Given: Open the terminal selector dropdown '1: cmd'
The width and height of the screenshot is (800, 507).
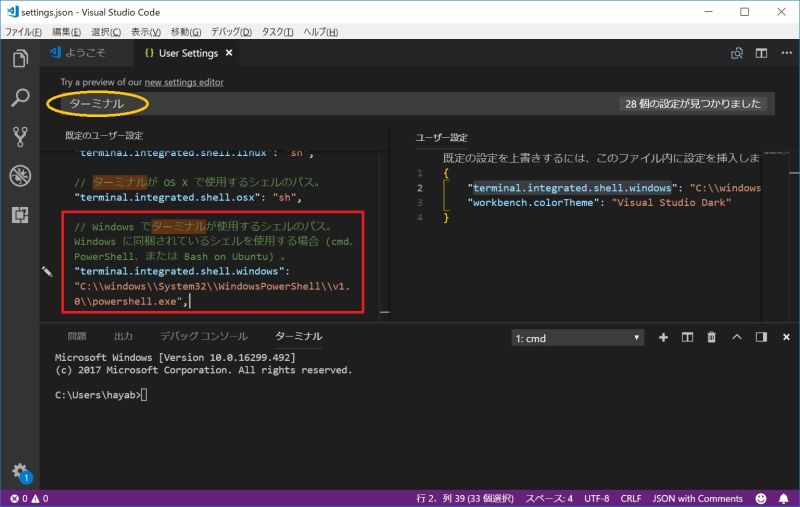Looking at the screenshot, I should click(x=578, y=338).
